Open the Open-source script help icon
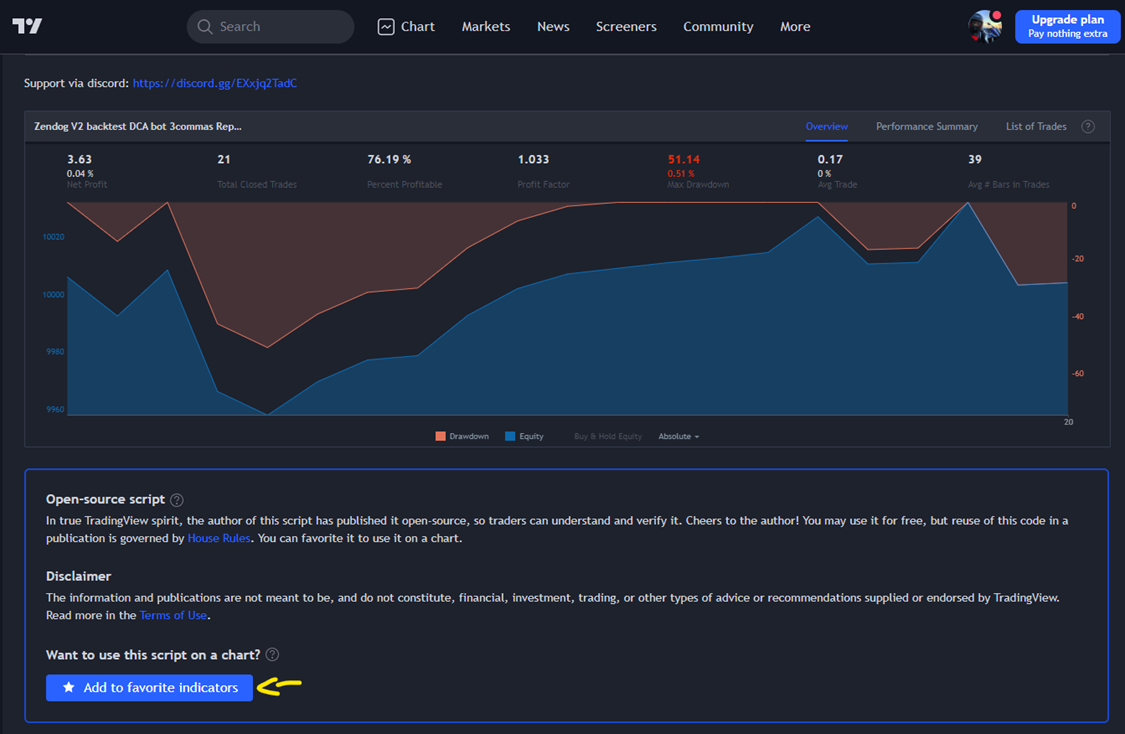Image resolution: width=1125 pixels, height=734 pixels. 177,499
